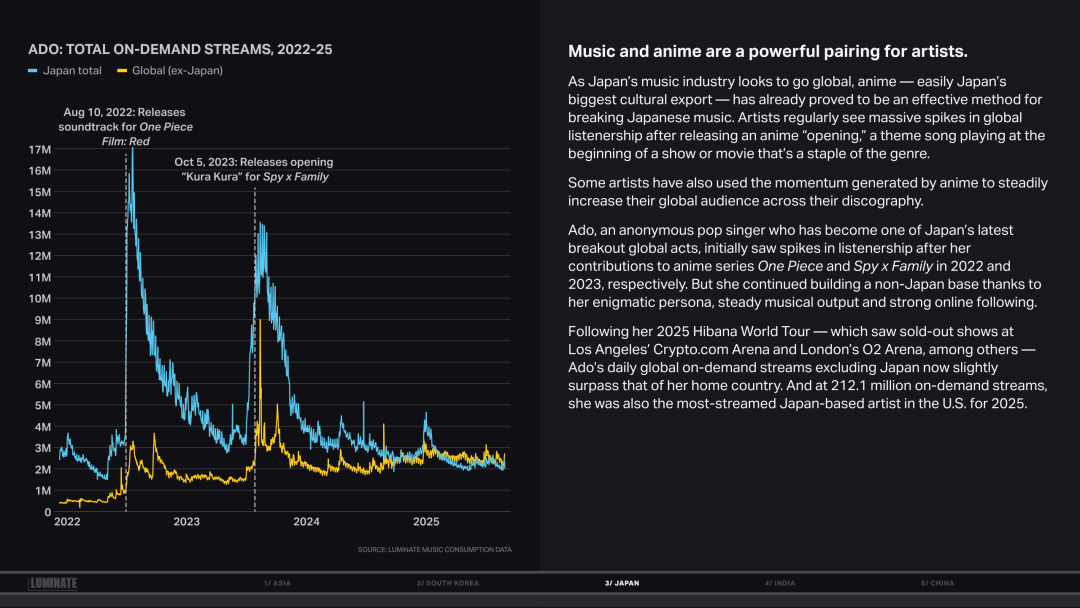1080x608 pixels.
Task: Click the Luminate Music Consumption Data source
Action: 434,549
